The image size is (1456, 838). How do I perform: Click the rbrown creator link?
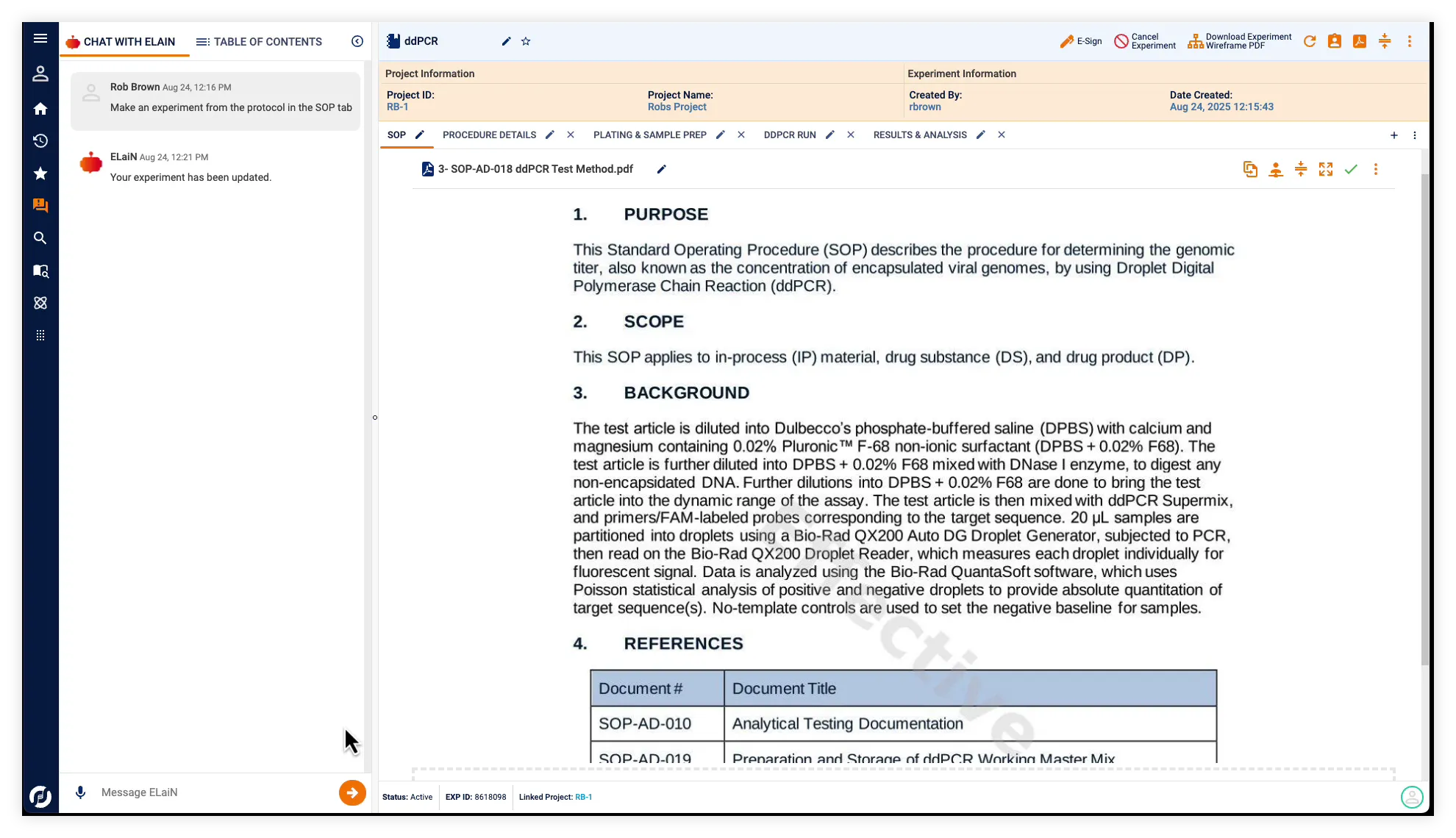(x=925, y=107)
